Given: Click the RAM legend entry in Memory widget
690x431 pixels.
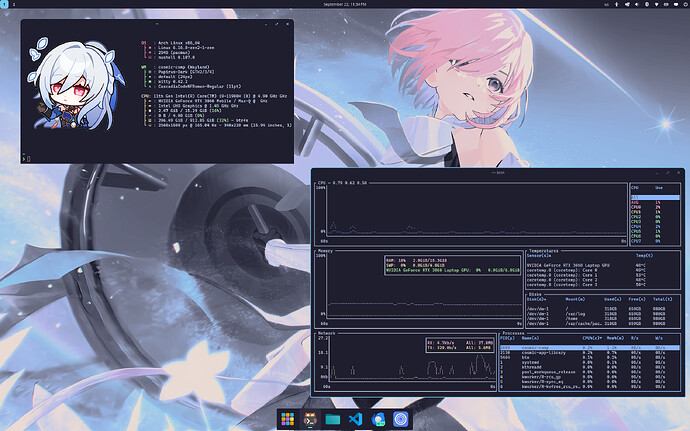Looking at the screenshot, I should (x=416, y=261).
